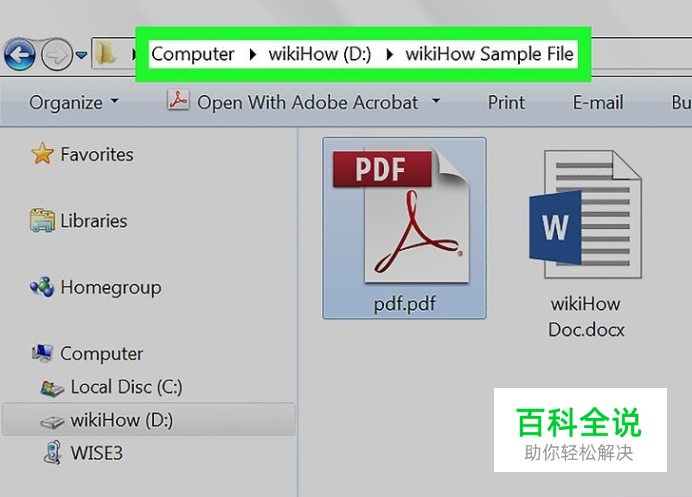Select Computer in the address breadcrumb
This screenshot has width=692, height=497.
click(x=192, y=54)
